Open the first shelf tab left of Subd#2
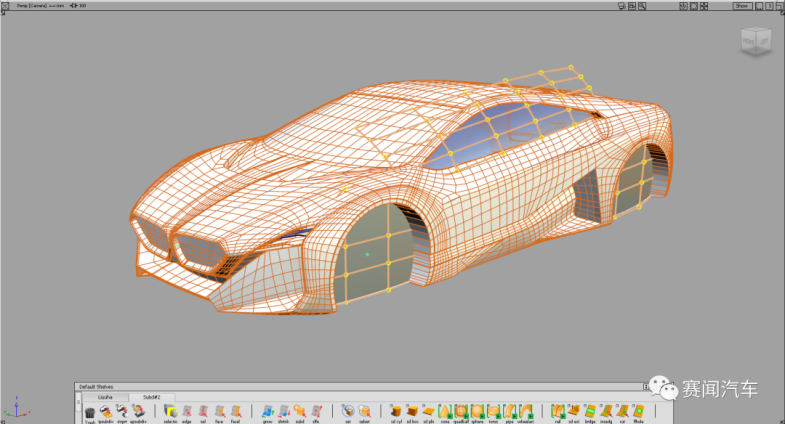Viewport: 785px width, 424px height. tap(105, 397)
